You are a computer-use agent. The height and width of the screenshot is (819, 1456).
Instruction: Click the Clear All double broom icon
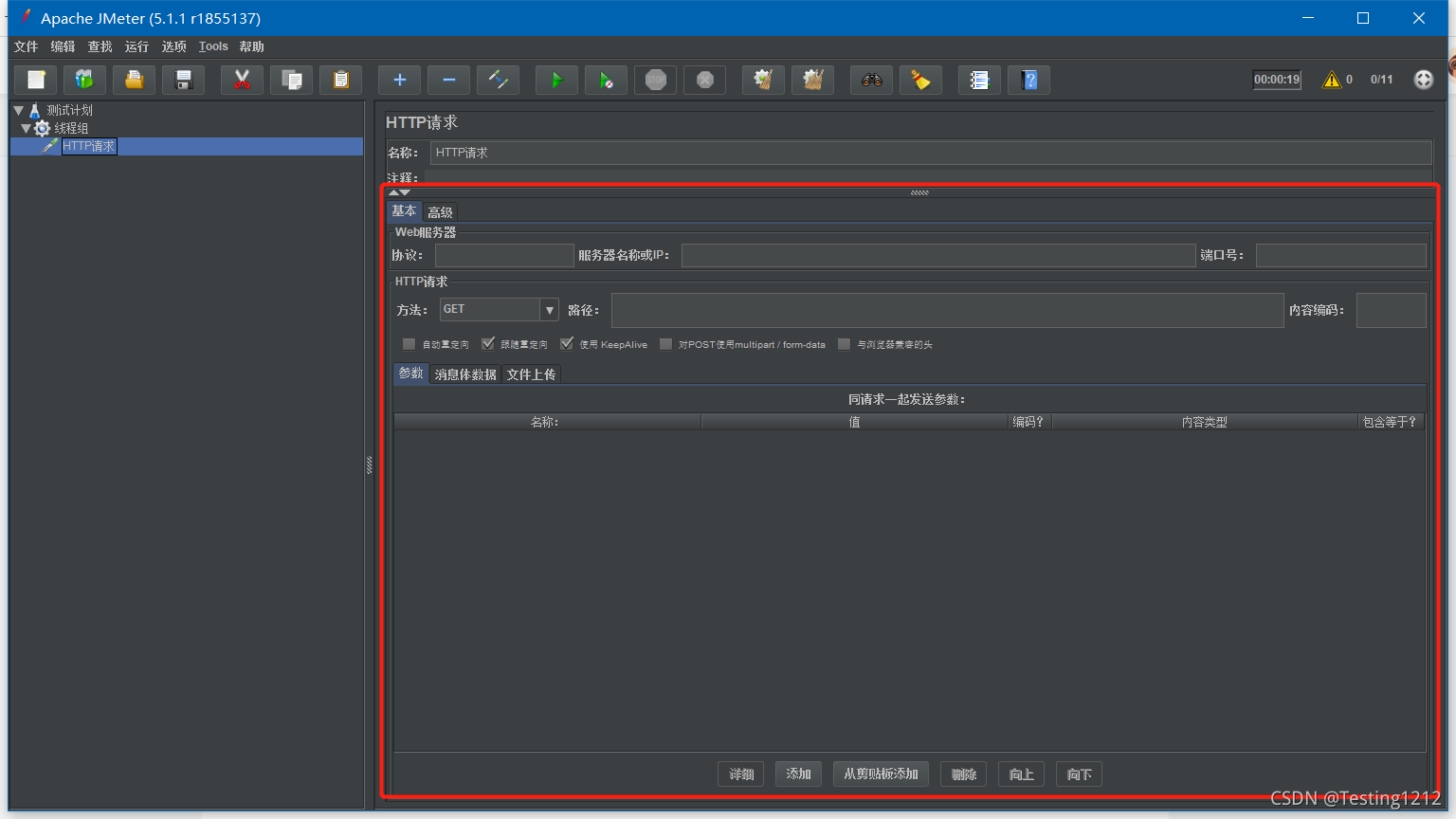(x=813, y=80)
